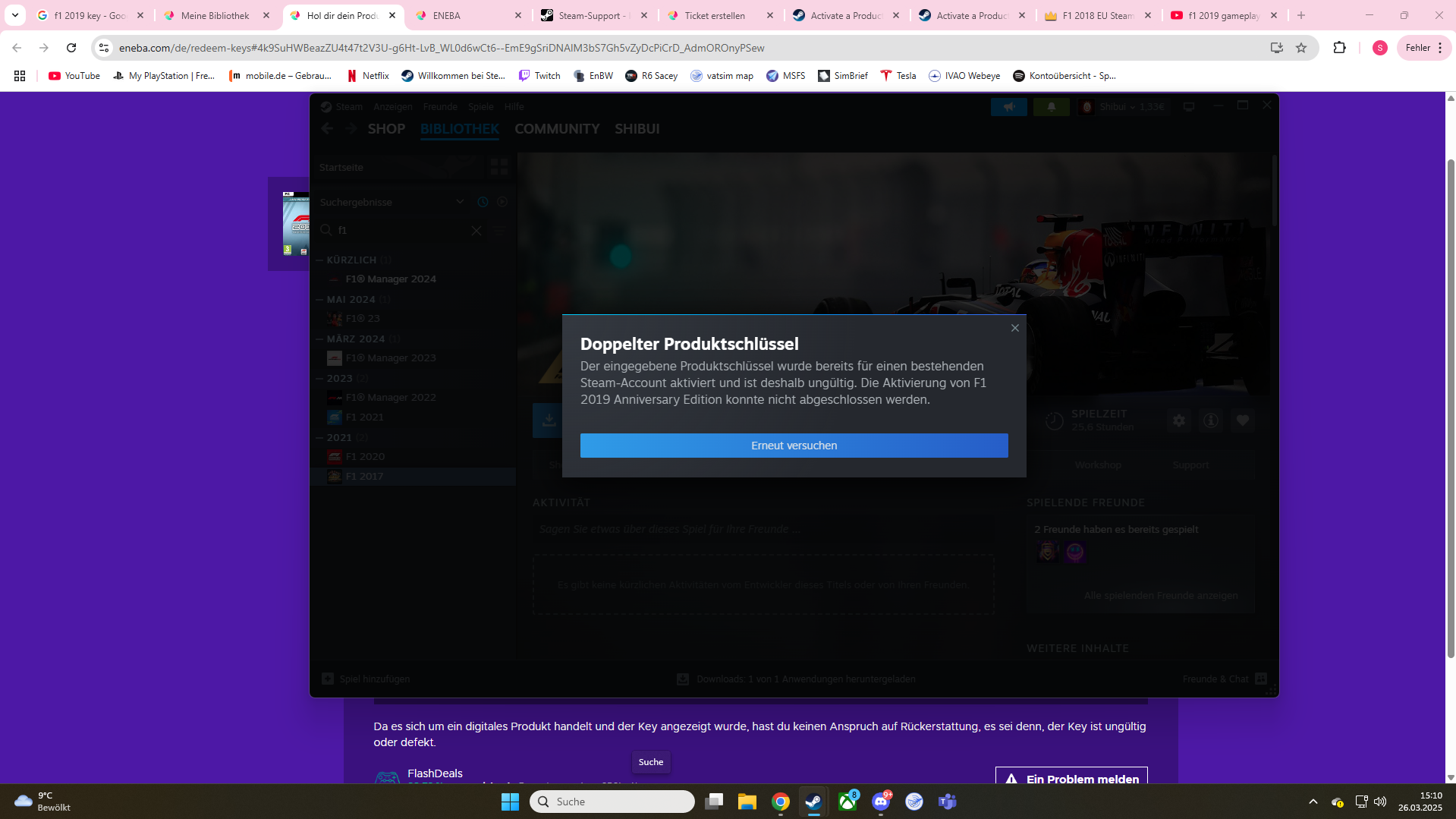The image size is (1456, 819).
Task: Click the Erneut versuchen button
Action: (794, 446)
